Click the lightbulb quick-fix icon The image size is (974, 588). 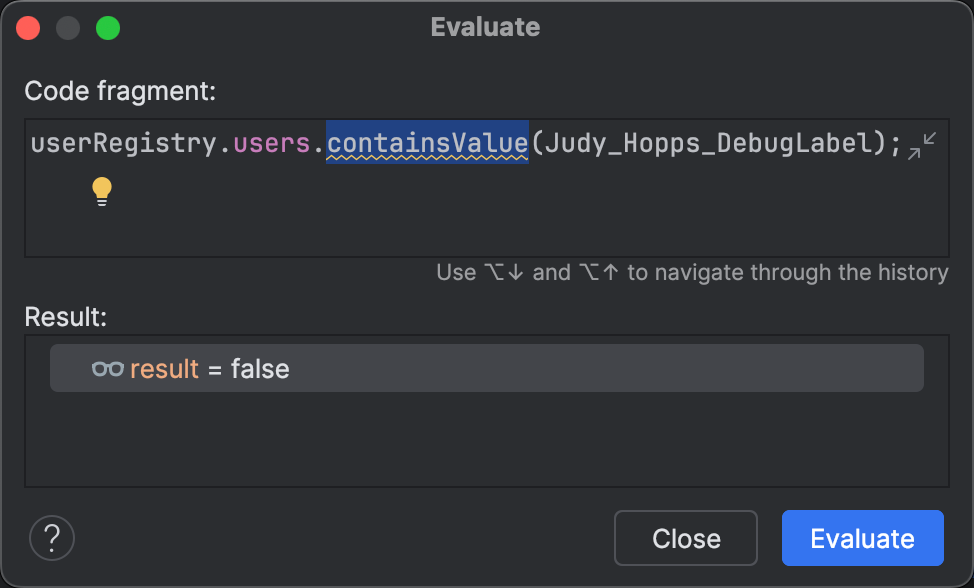tap(101, 191)
